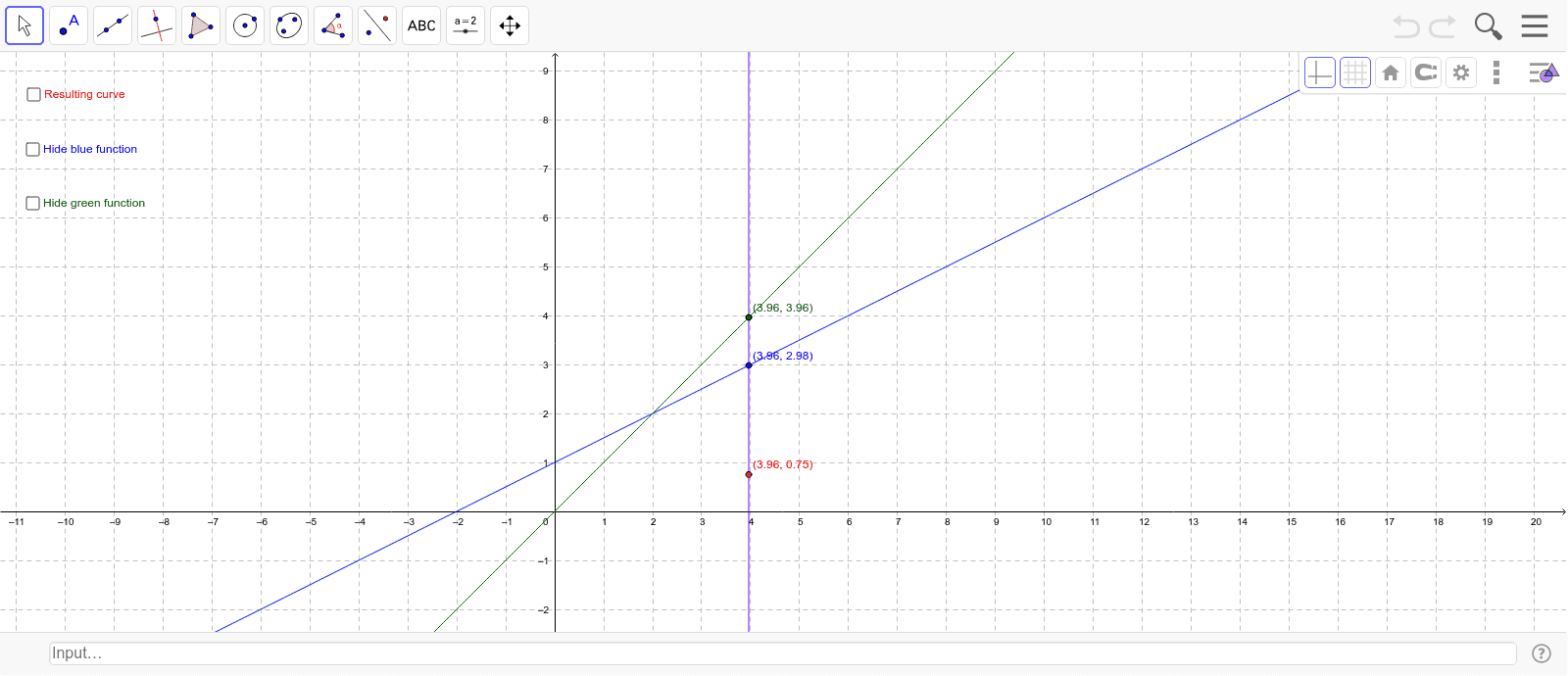
Task: Open the input help question mark
Action: [1542, 653]
